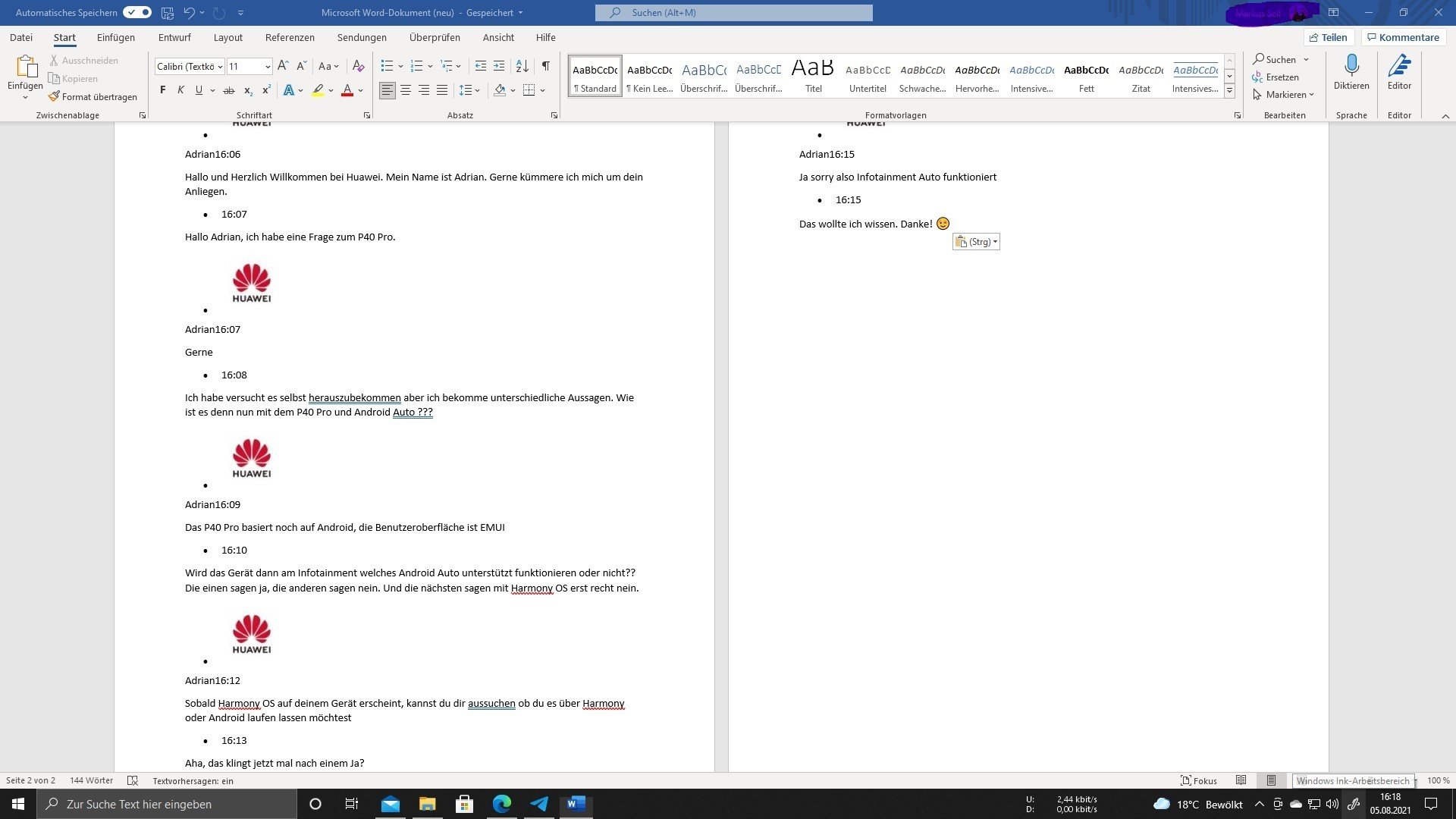Click the spell check status icon
The width and height of the screenshot is (1456, 819).
(x=133, y=780)
